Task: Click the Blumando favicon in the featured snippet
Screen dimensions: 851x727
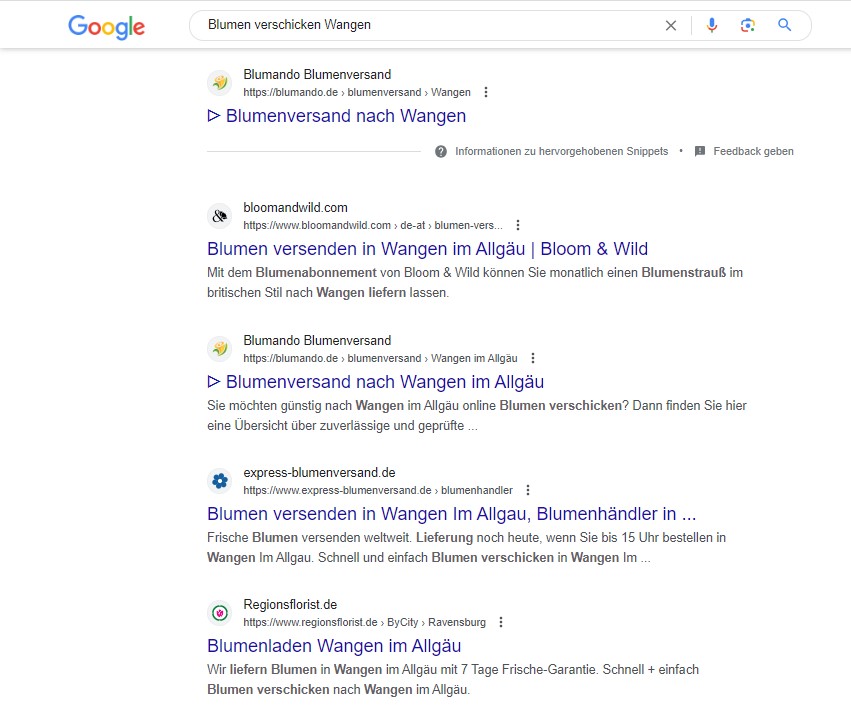Action: 219,83
